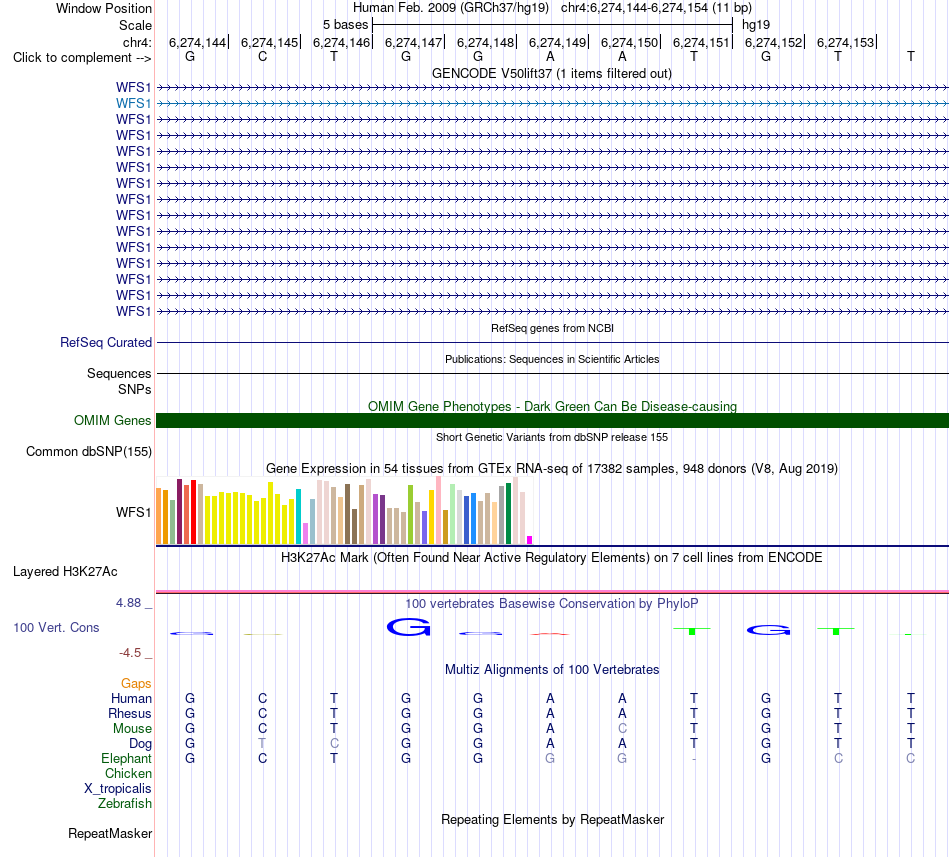Open the OMIM Genes track label
Image resolution: width=950 pixels, height=857 pixels.
coord(113,420)
